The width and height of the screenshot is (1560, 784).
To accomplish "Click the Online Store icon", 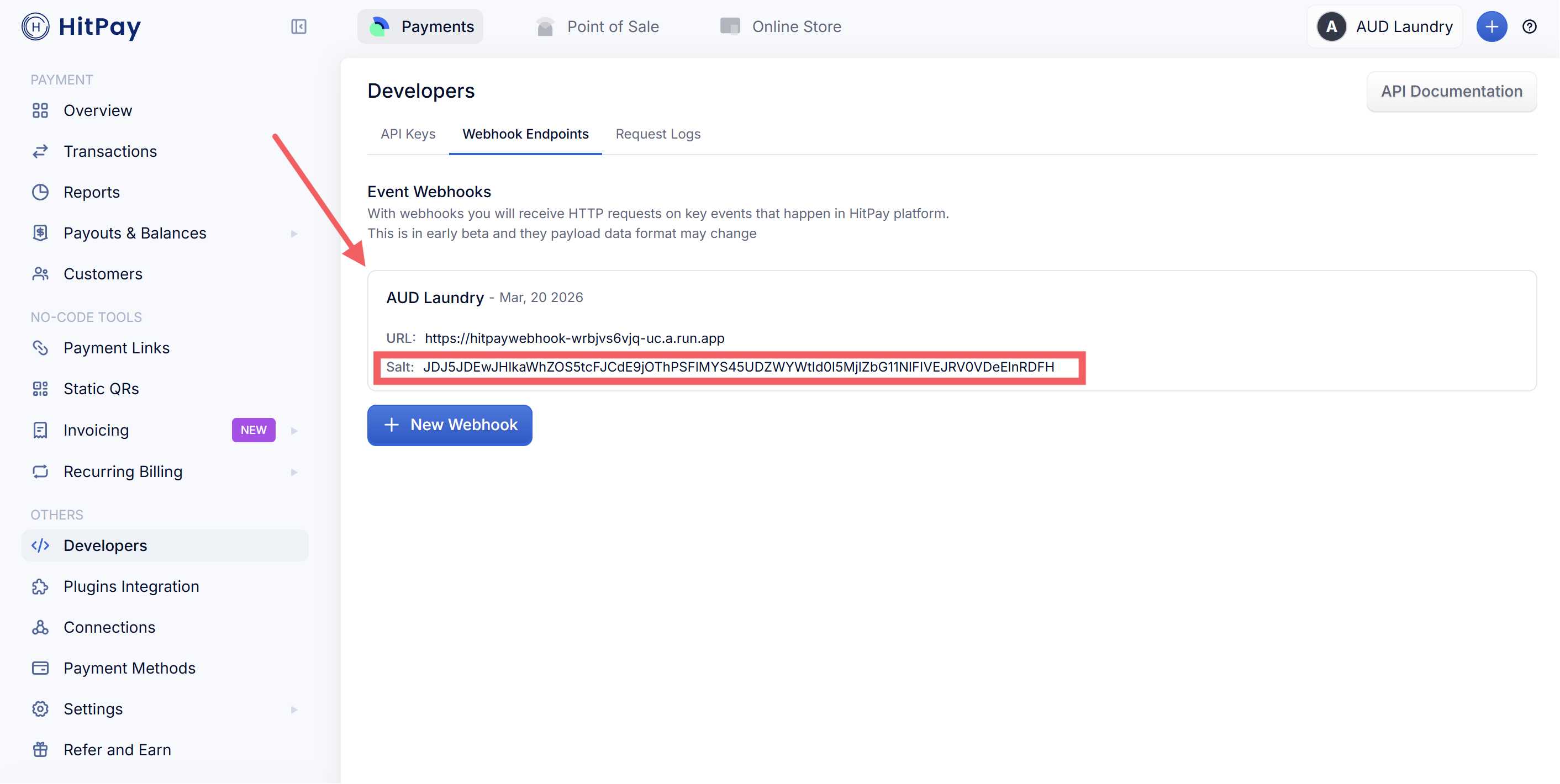I will point(730,27).
